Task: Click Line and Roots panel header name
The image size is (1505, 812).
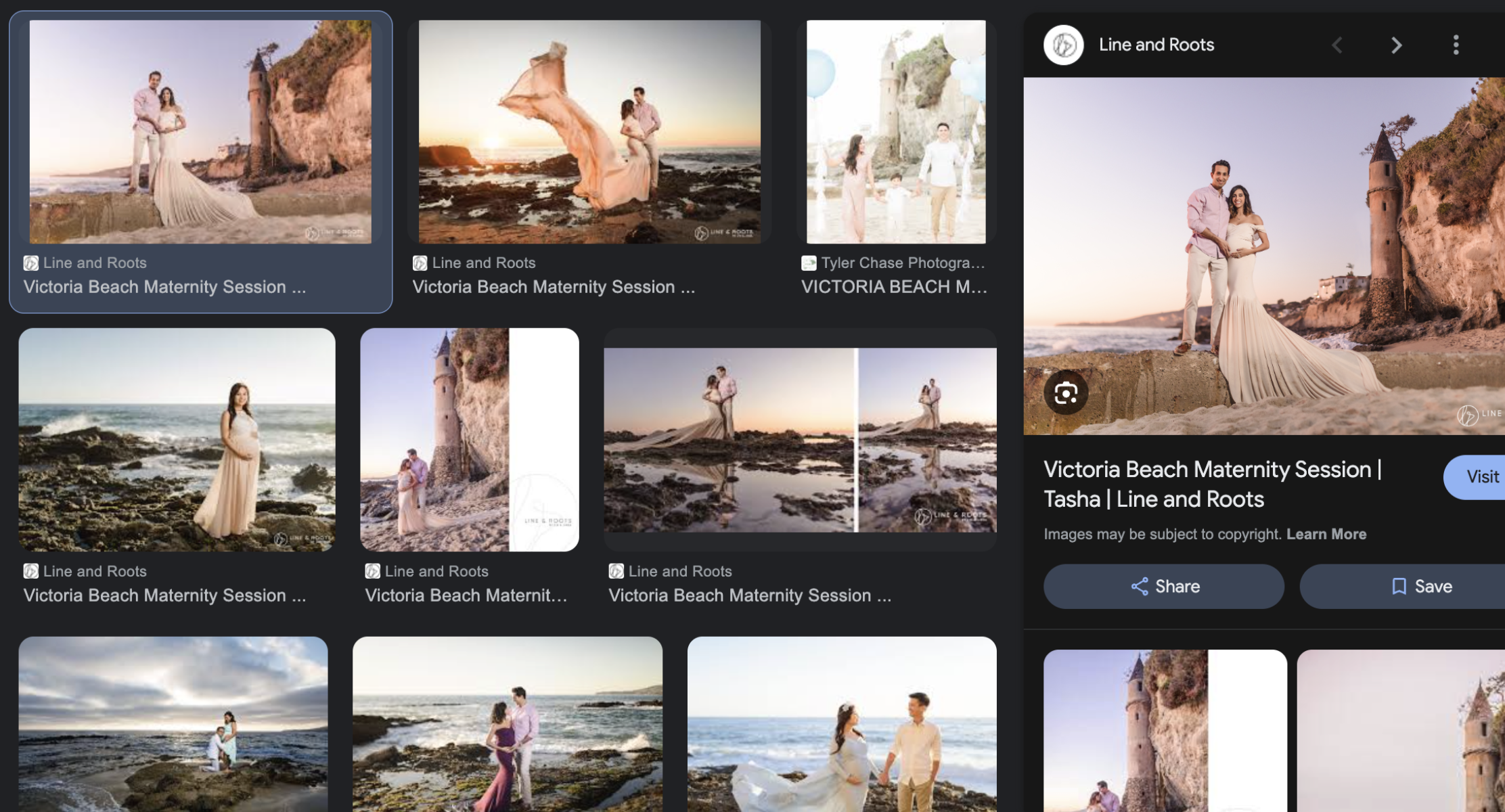Action: tap(1156, 45)
